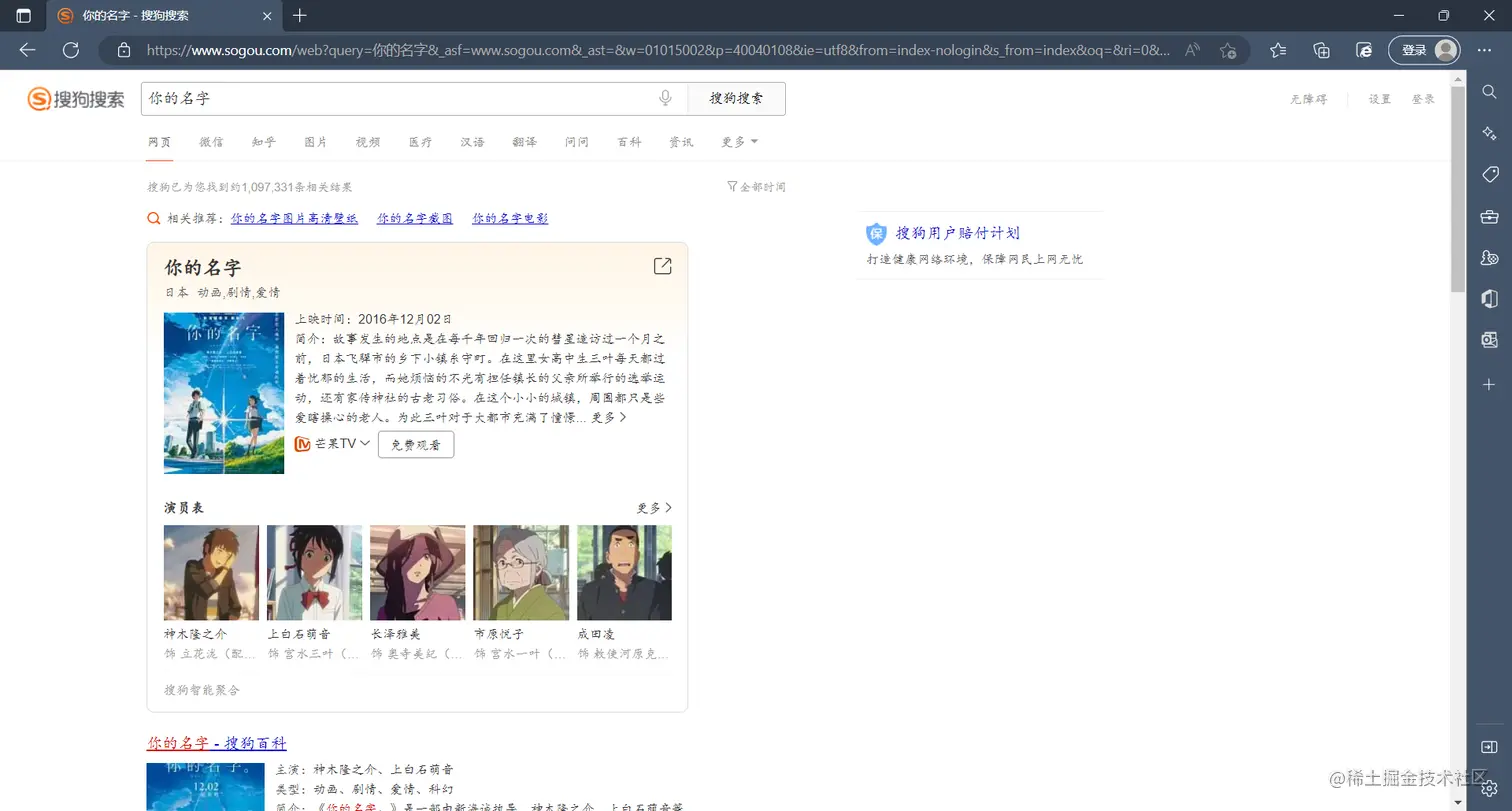Open the tab actions menu icon

[x=24, y=16]
